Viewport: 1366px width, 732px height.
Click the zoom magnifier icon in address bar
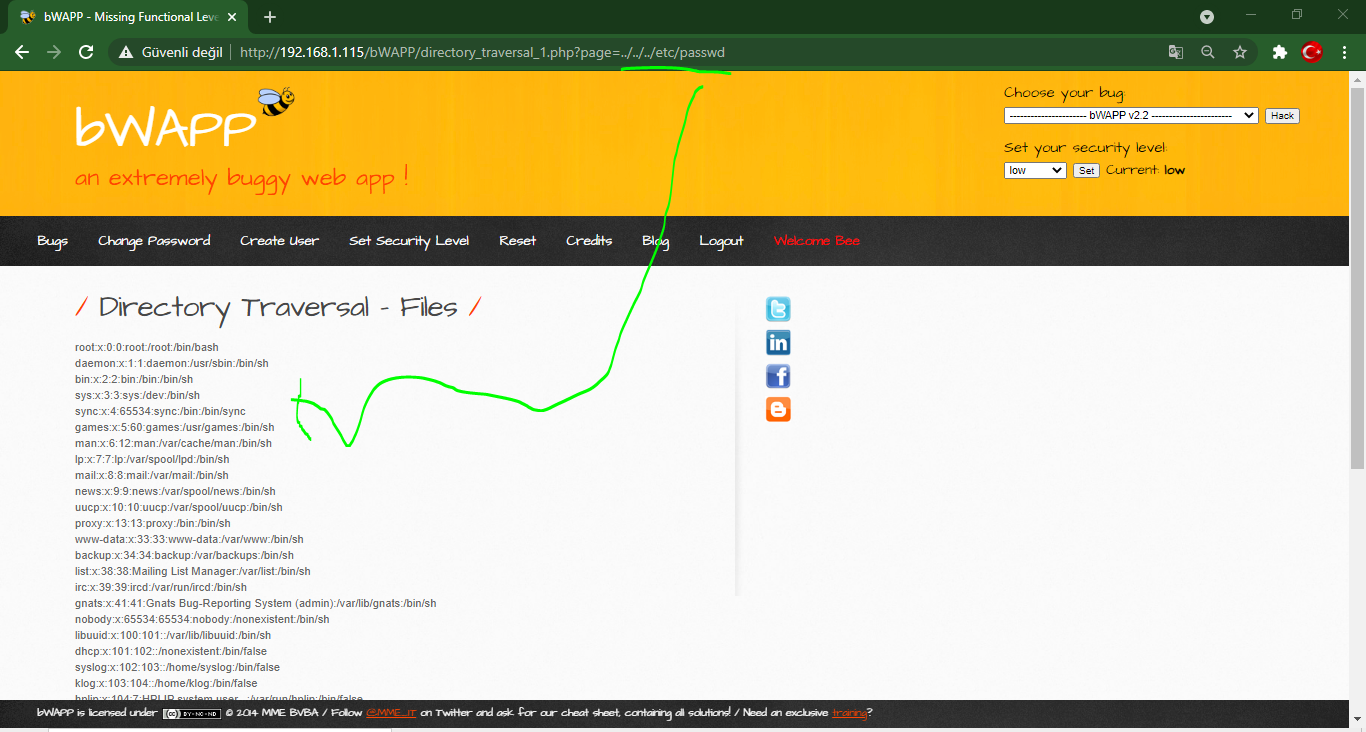coord(1208,52)
